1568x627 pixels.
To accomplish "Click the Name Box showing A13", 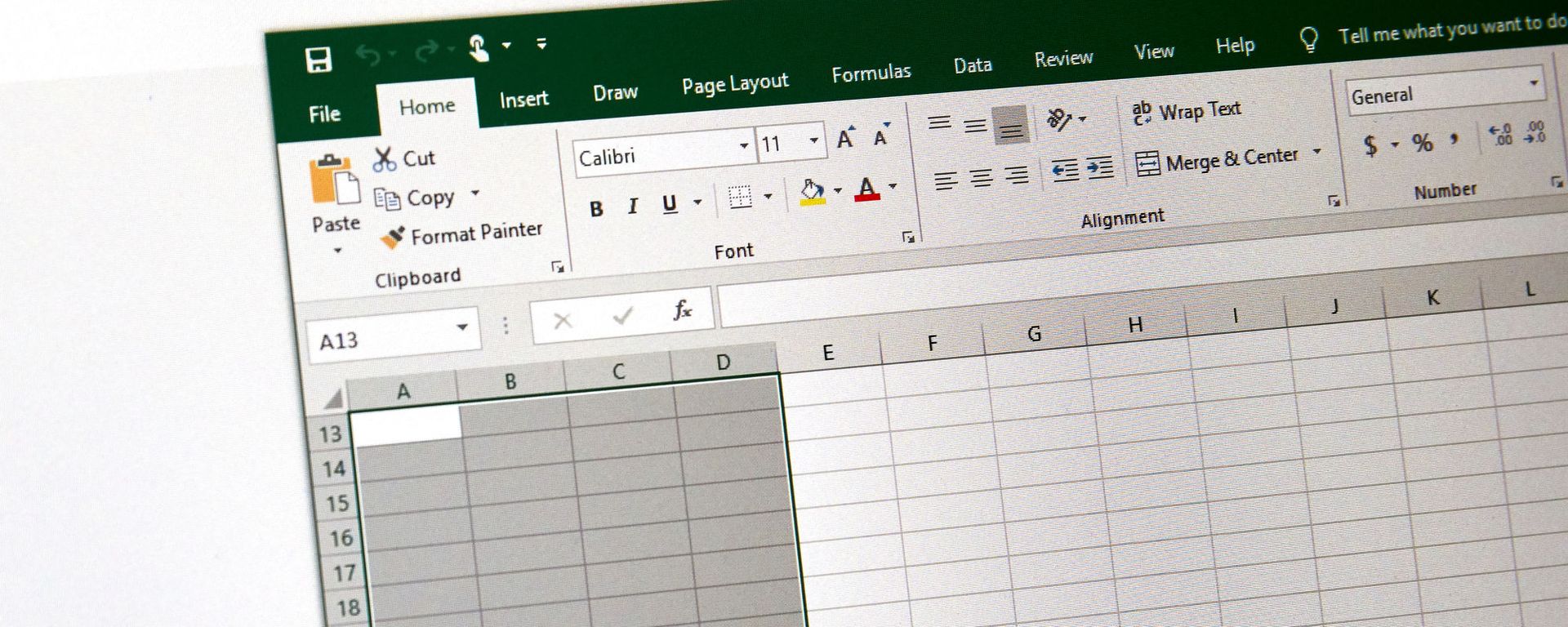I will (x=393, y=335).
